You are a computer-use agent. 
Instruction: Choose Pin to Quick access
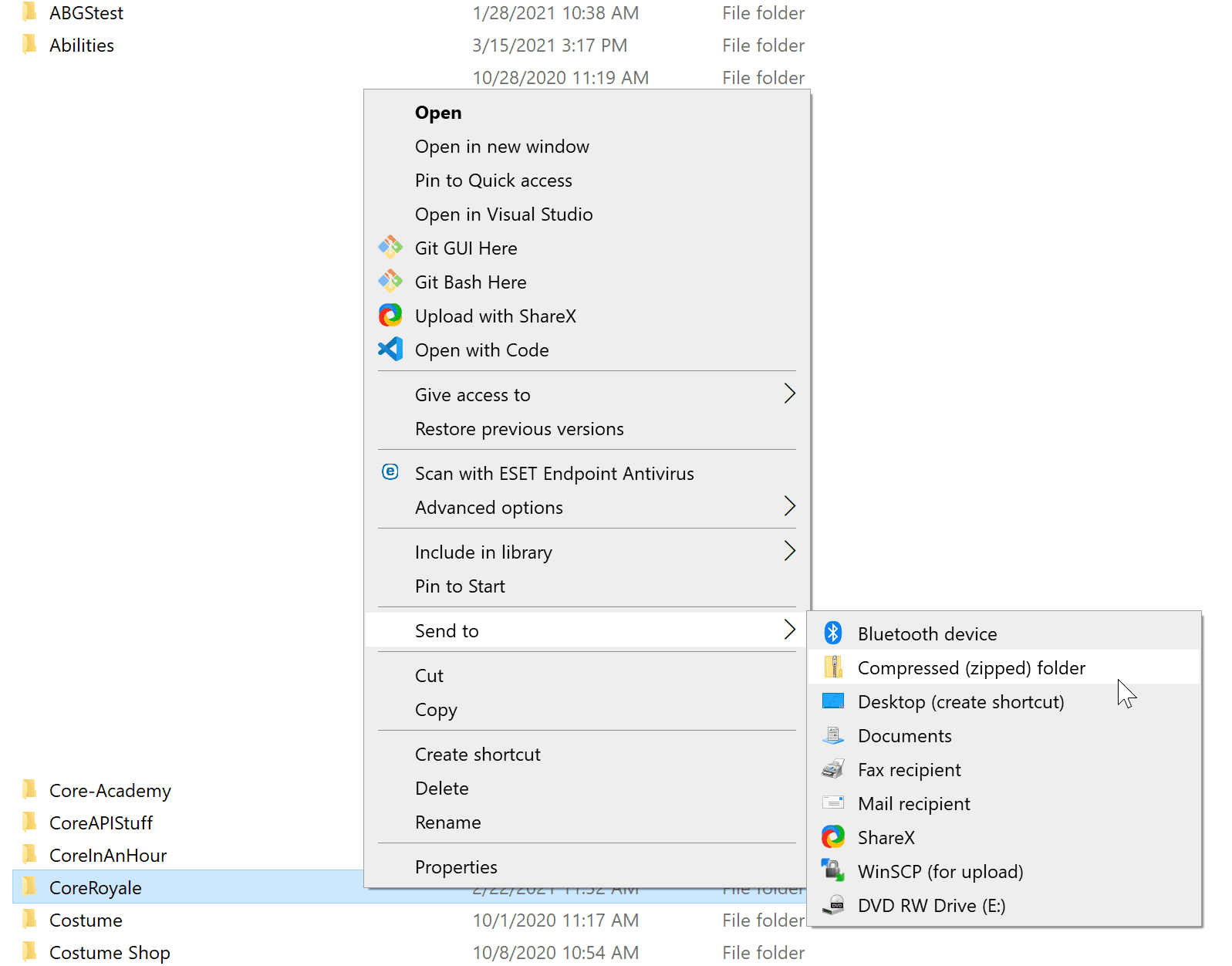tap(493, 181)
